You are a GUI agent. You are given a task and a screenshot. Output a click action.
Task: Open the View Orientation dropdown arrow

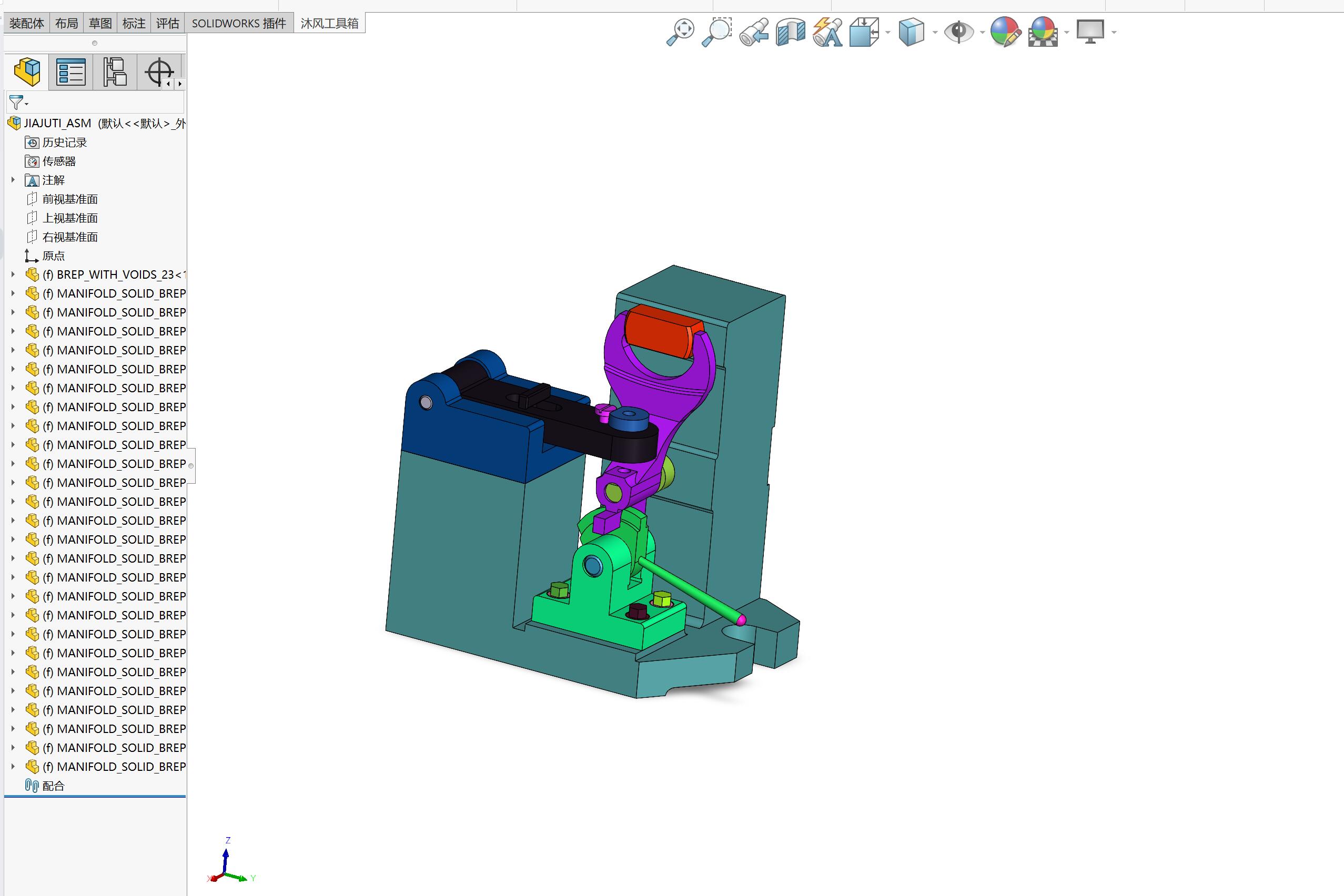[x=888, y=33]
